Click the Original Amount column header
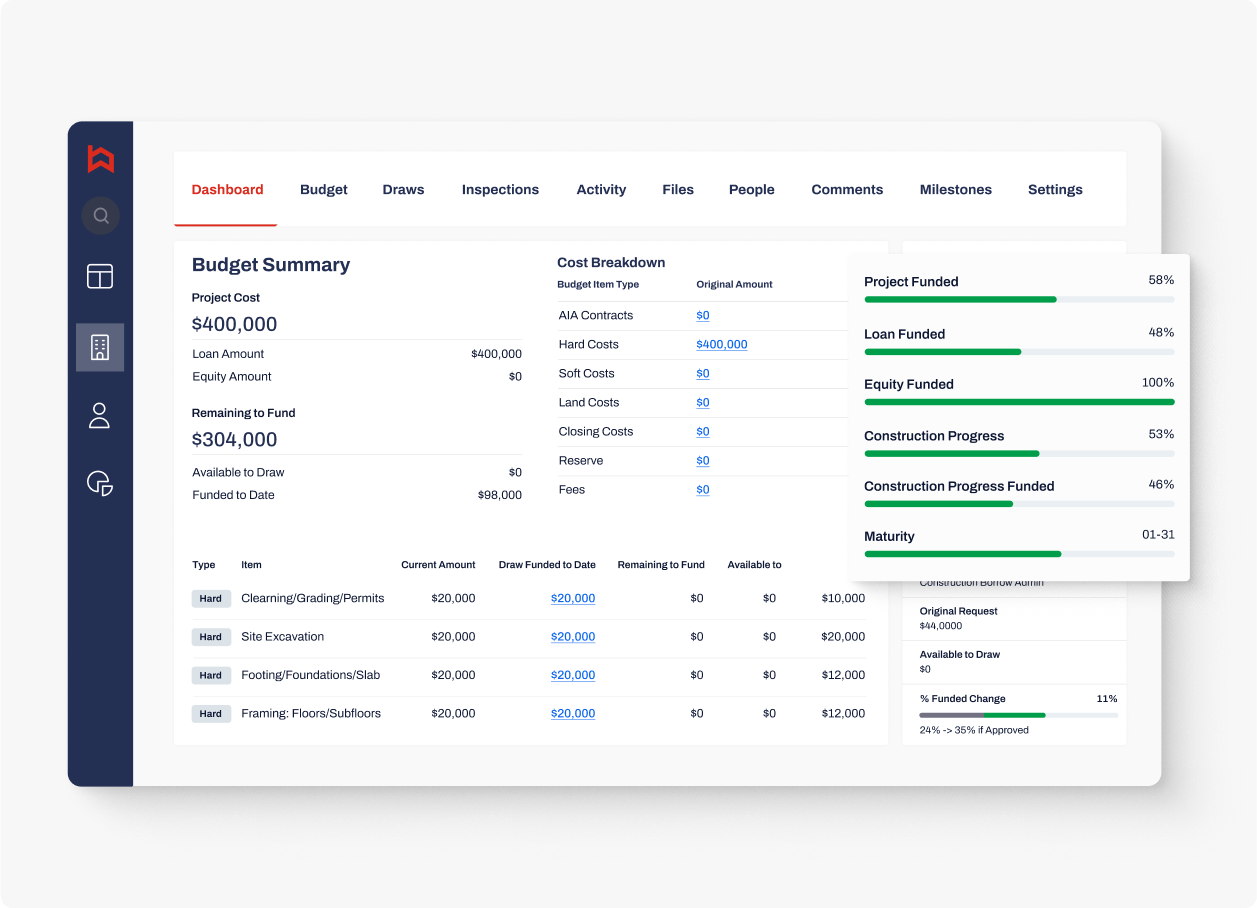 click(735, 285)
